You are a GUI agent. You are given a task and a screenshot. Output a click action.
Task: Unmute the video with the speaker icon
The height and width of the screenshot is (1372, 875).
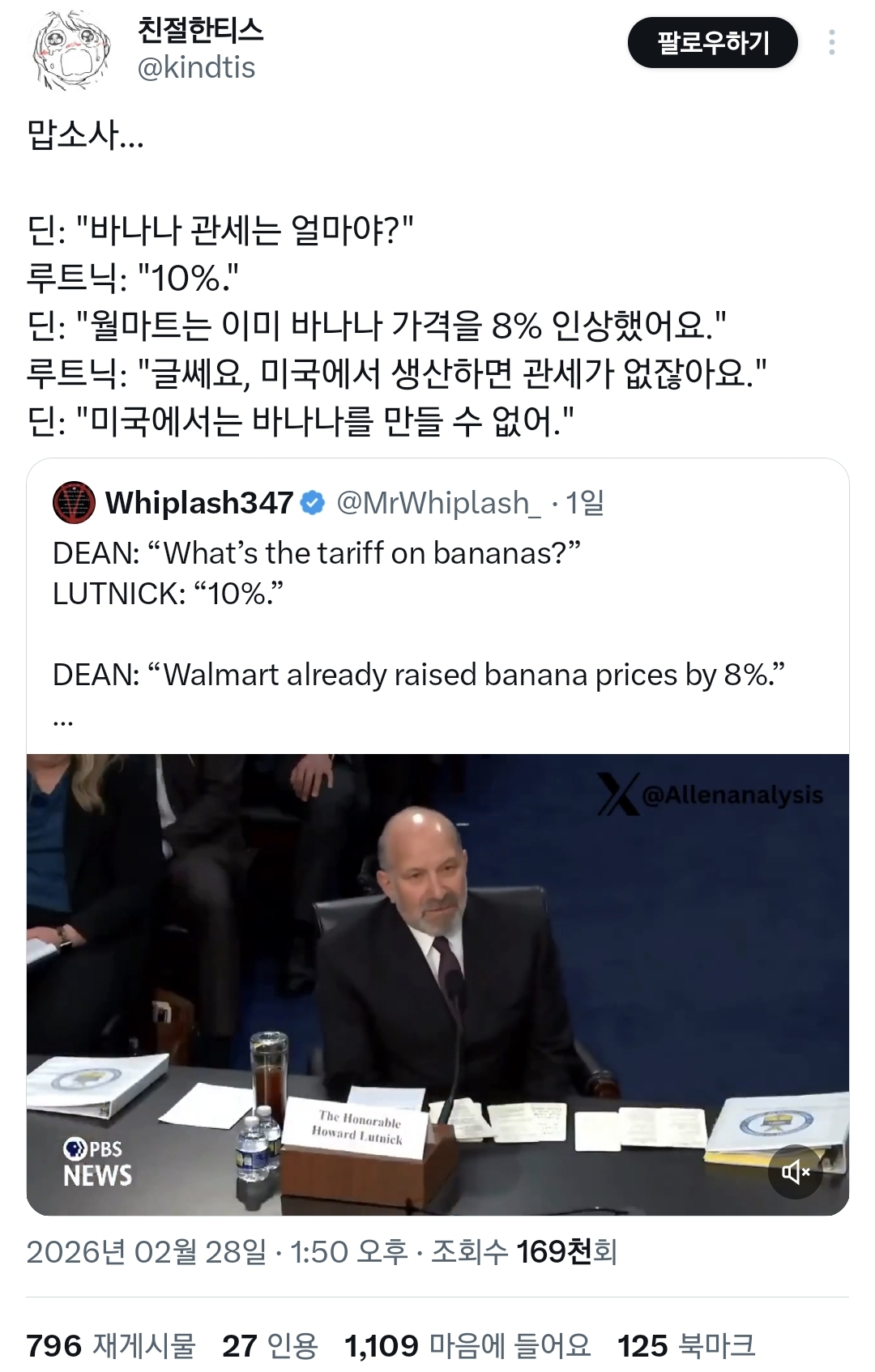coord(795,1171)
